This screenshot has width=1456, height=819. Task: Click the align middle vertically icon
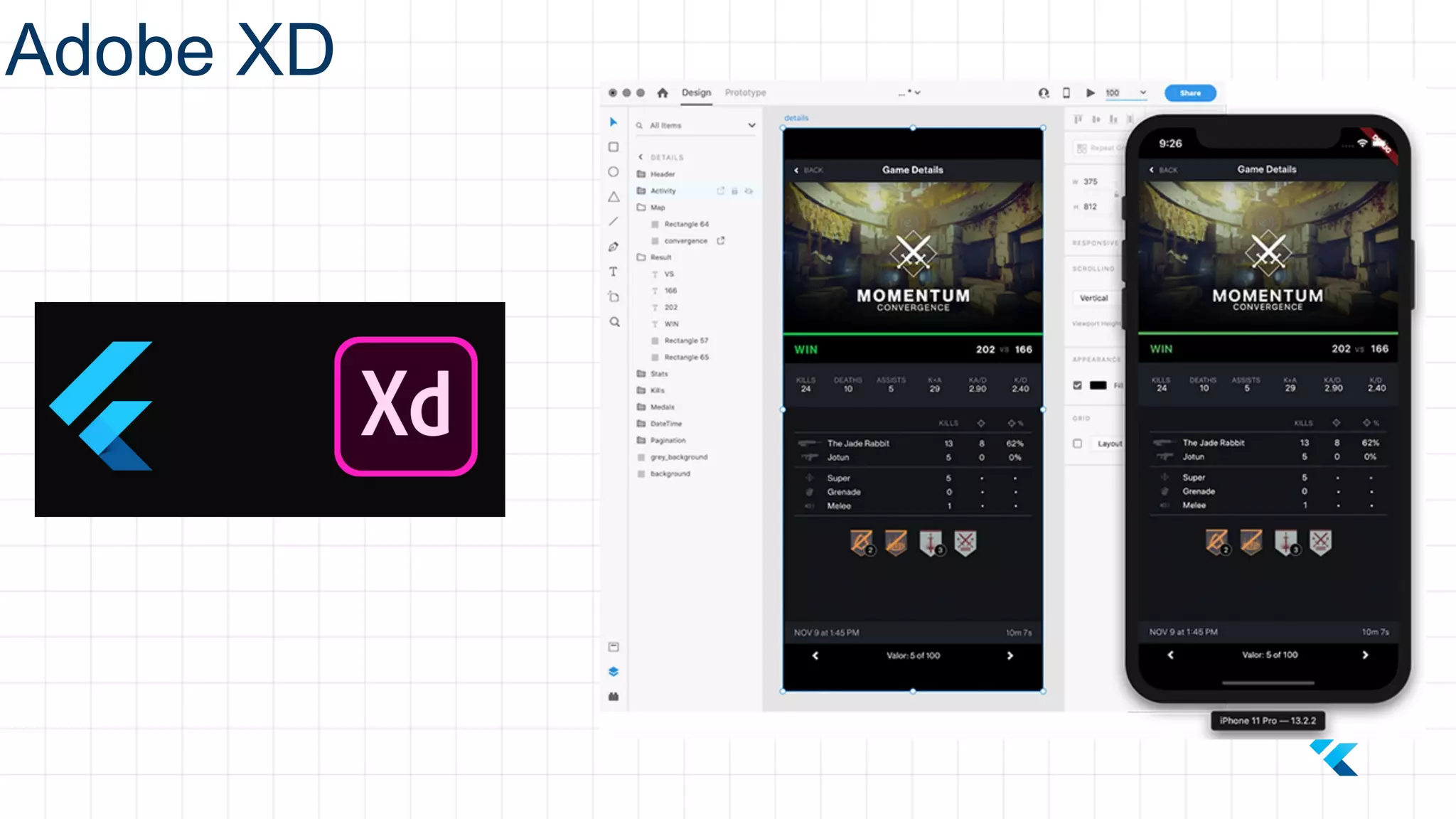pyautogui.click(x=1096, y=119)
